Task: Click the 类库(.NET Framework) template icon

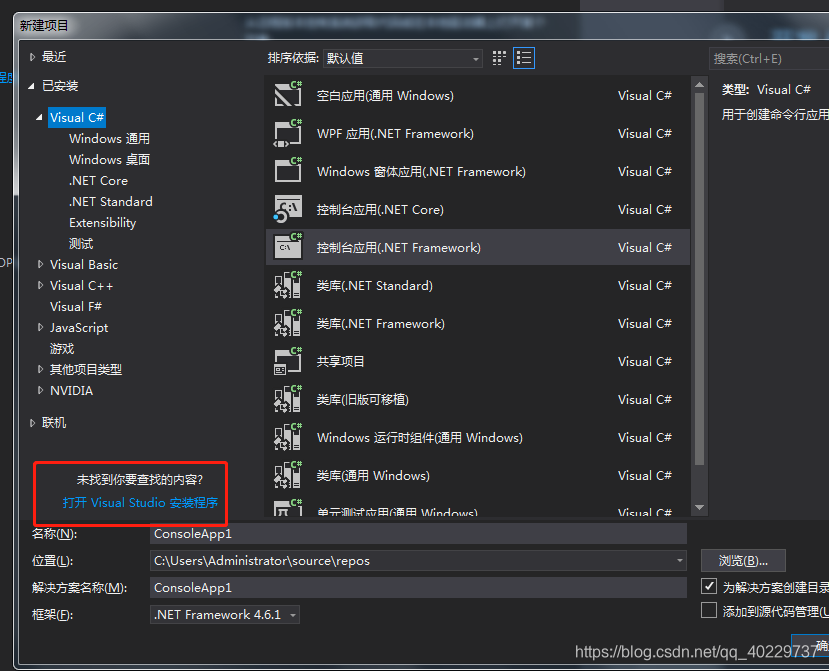Action: click(x=288, y=324)
